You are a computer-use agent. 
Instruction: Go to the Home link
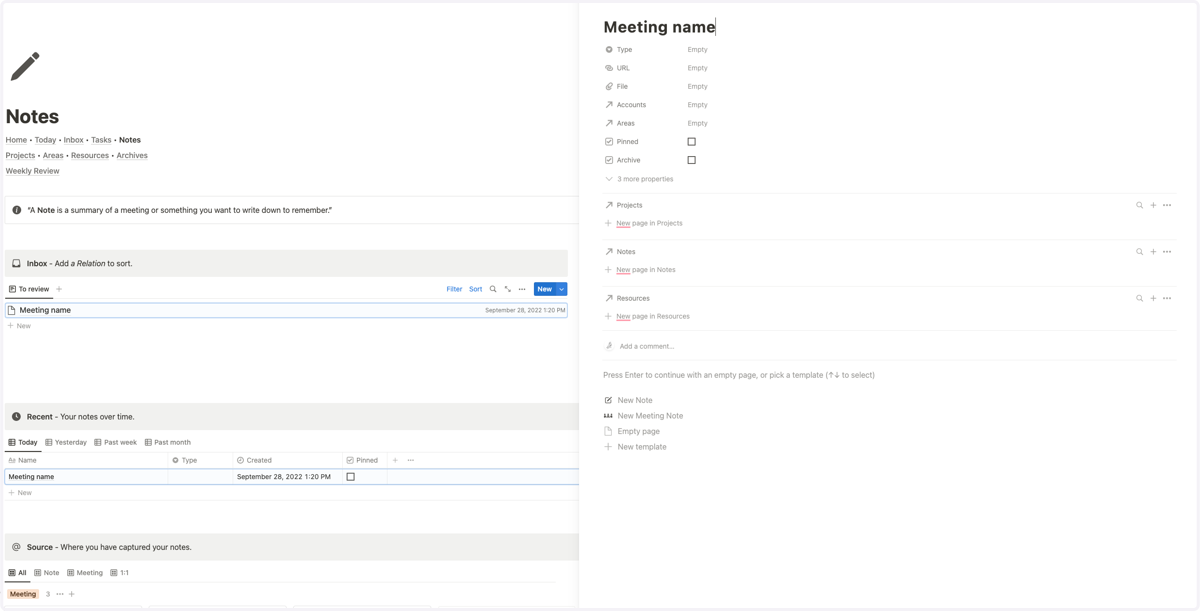coord(16,140)
